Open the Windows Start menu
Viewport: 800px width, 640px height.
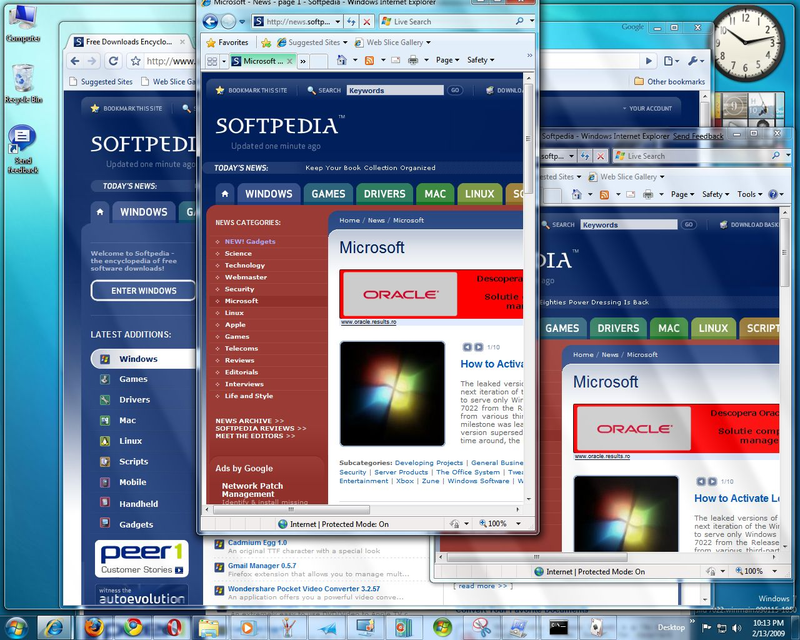click(17, 627)
